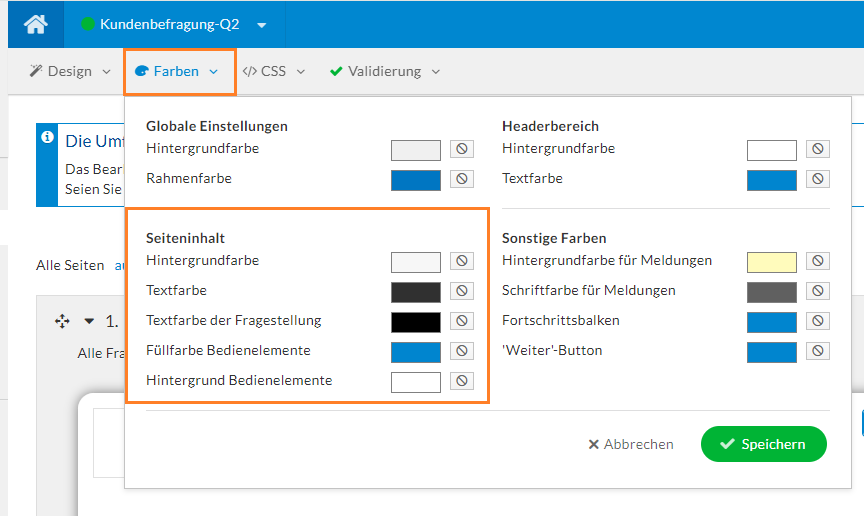Reset the 'Weiter'-Button color icon
864x516 pixels.
coord(817,351)
